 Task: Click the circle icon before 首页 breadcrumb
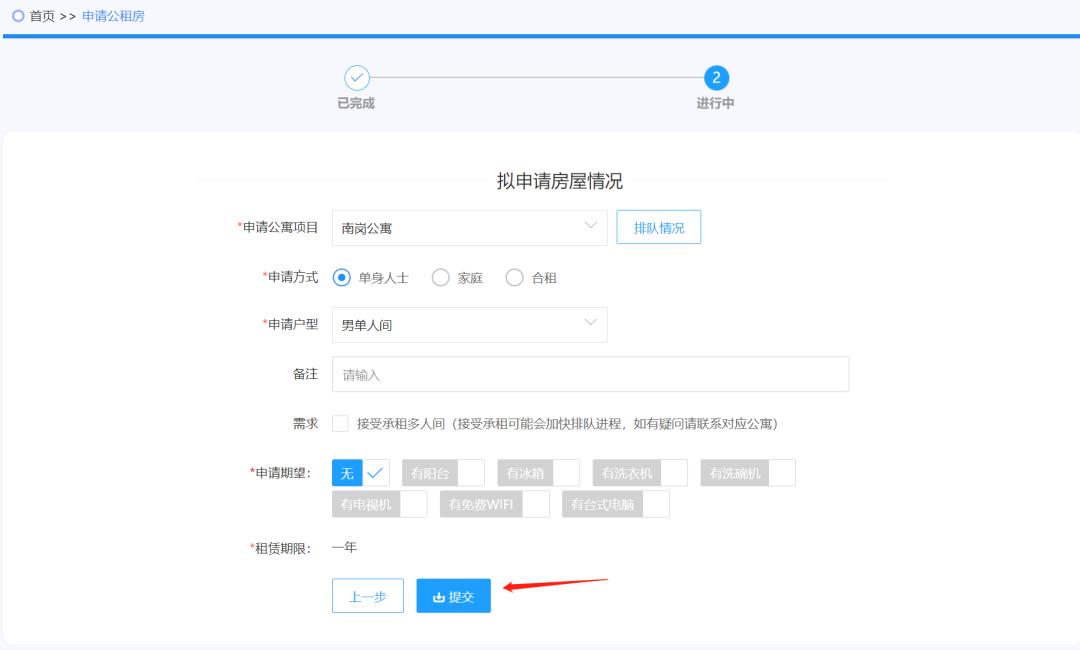[x=17, y=15]
